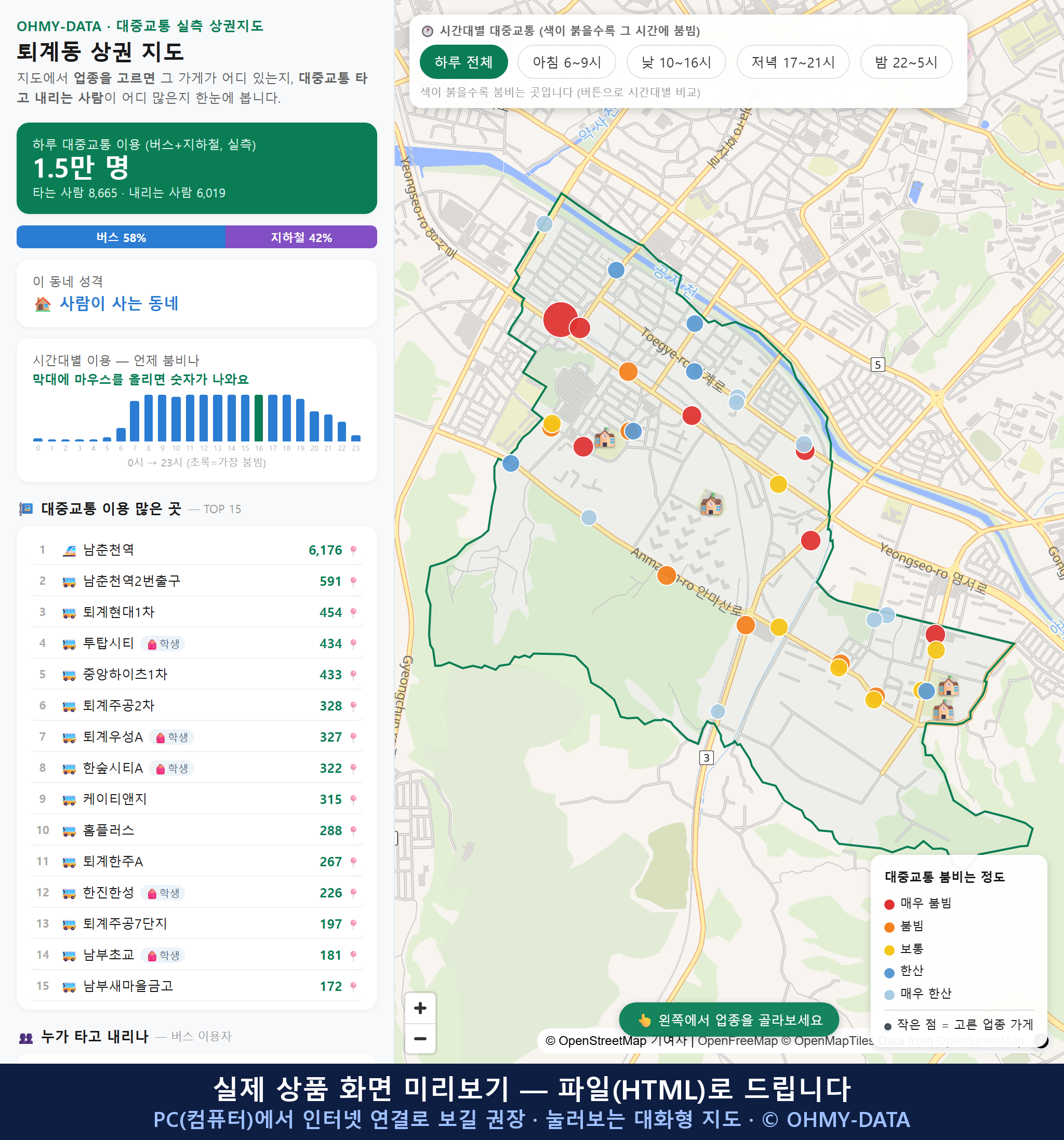Click the pin icon next to 퇴계주공2차
Image resolution: width=1064 pixels, height=1140 pixels.
click(353, 706)
